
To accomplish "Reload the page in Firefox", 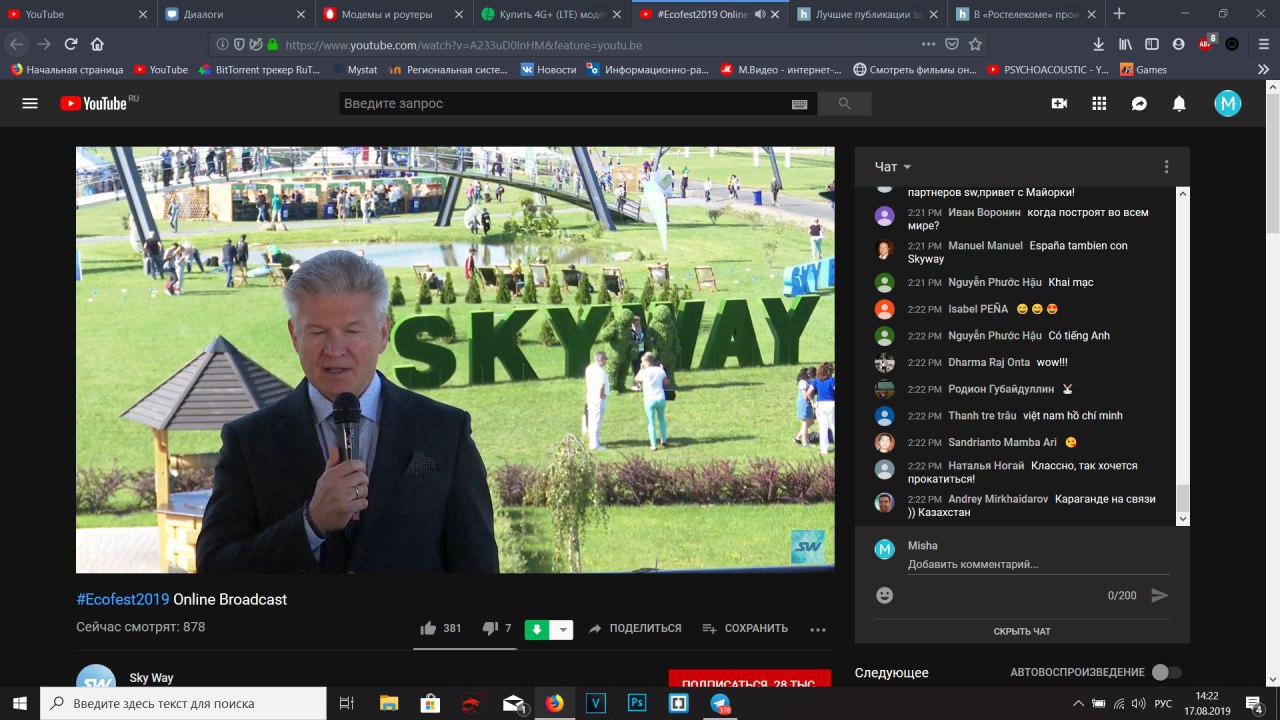I will 71,44.
